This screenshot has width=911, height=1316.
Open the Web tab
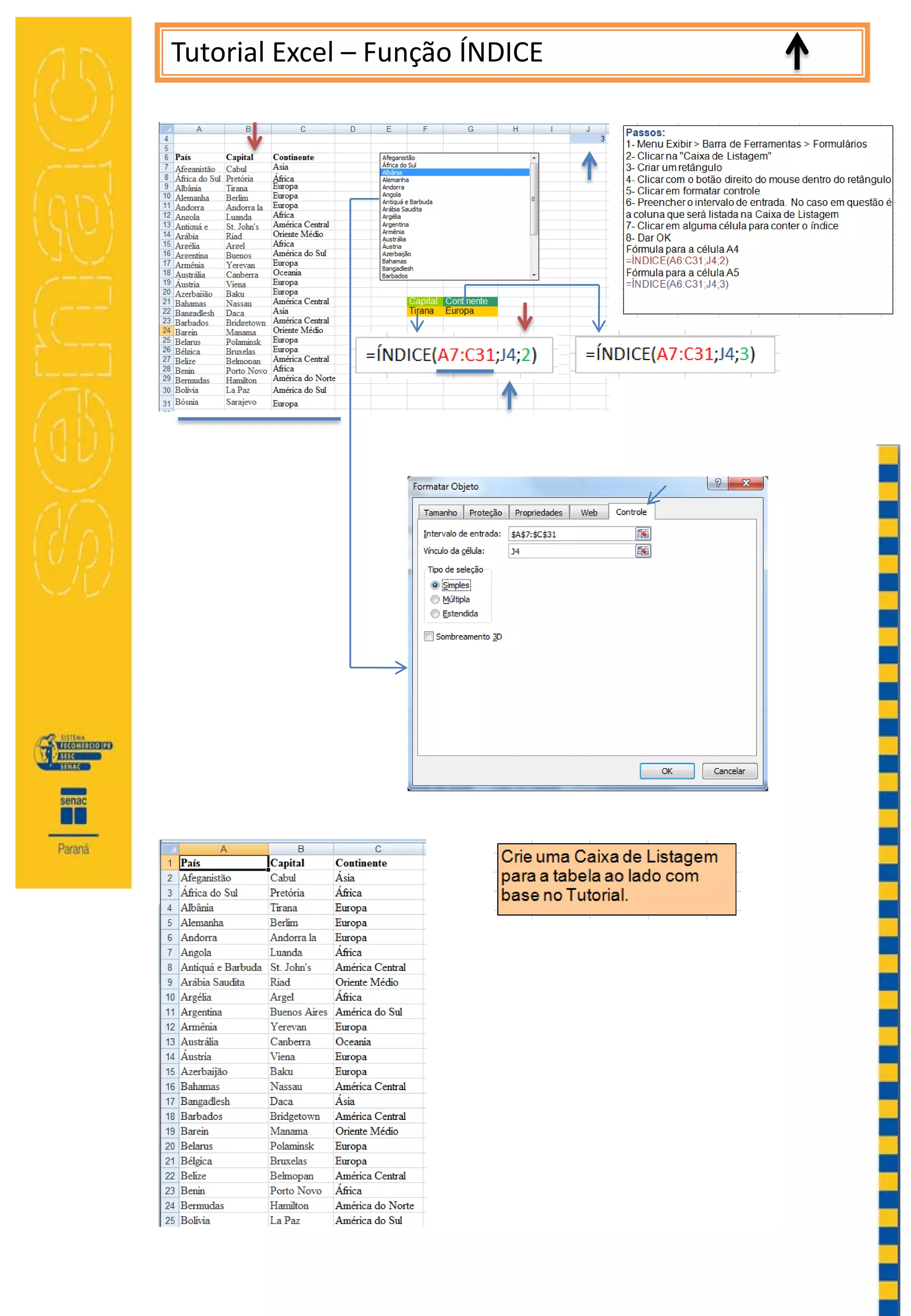[x=589, y=512]
